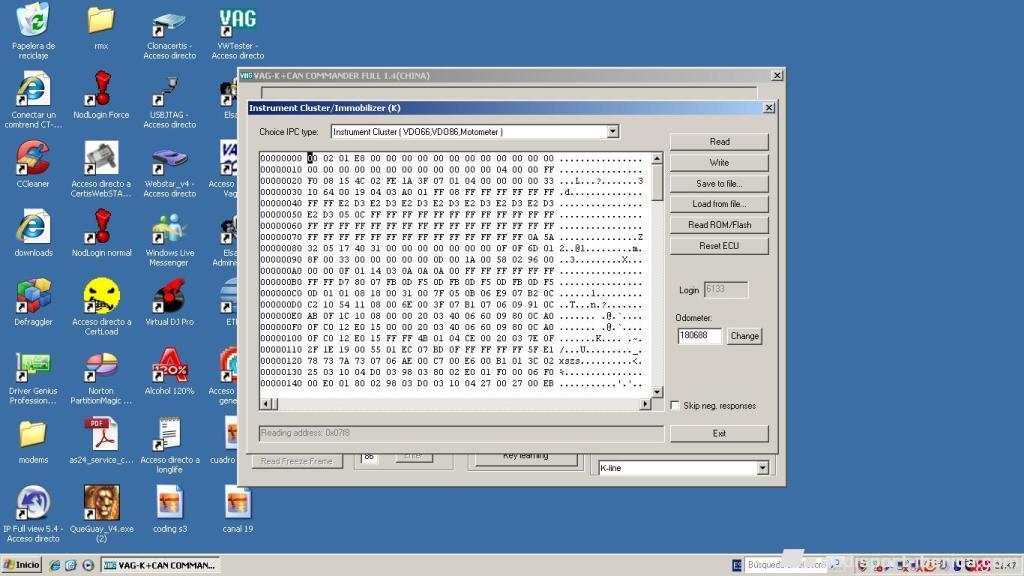Image resolution: width=1024 pixels, height=576 pixels.
Task: Select the Alcohol 120% icon
Action: [169, 366]
